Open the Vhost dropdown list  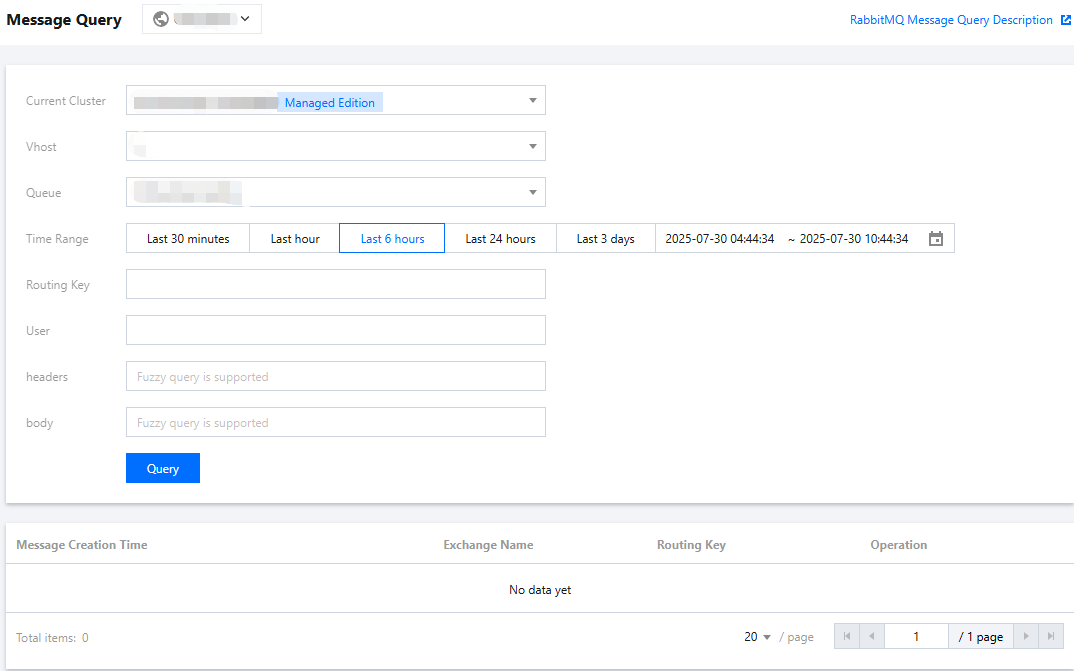533,147
